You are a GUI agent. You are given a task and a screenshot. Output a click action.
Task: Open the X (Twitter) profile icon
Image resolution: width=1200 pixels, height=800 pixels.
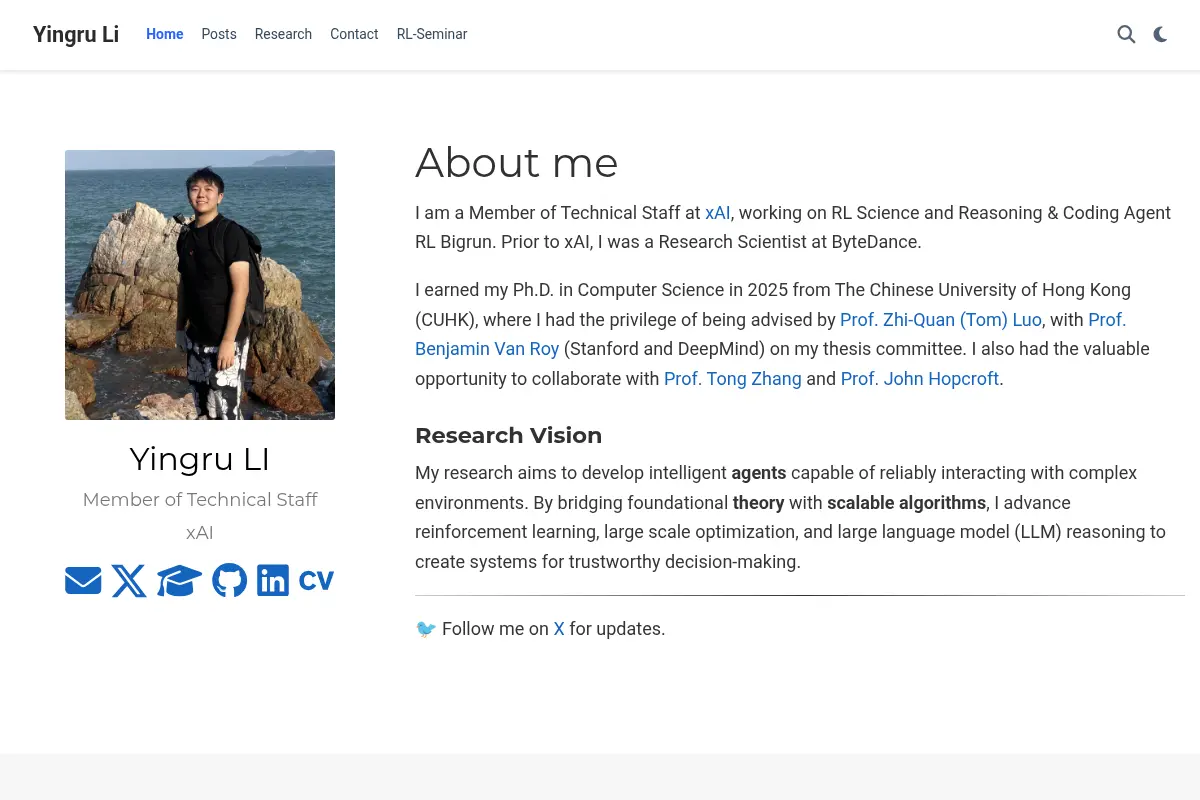click(x=129, y=580)
